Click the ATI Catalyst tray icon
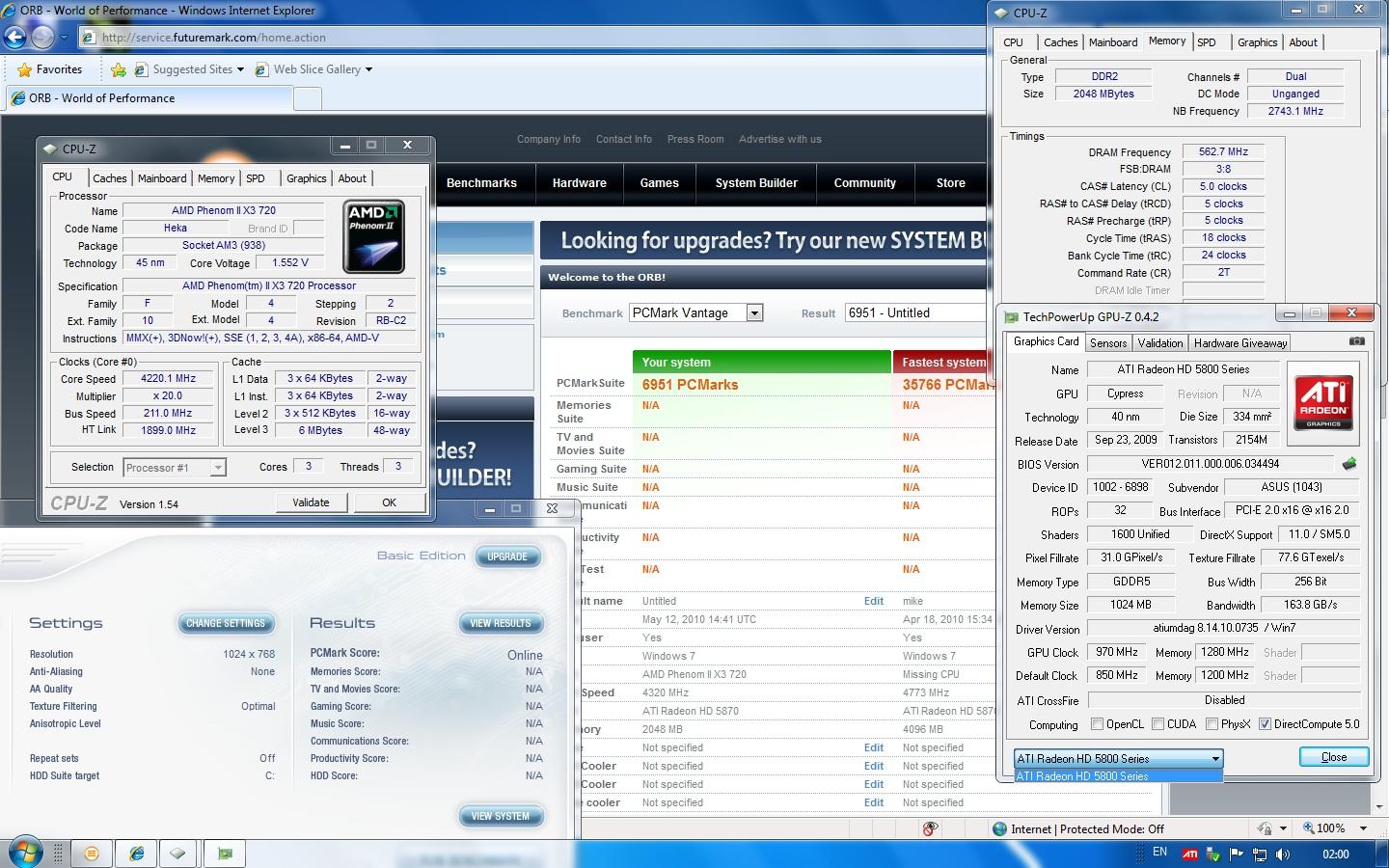 tap(1190, 854)
